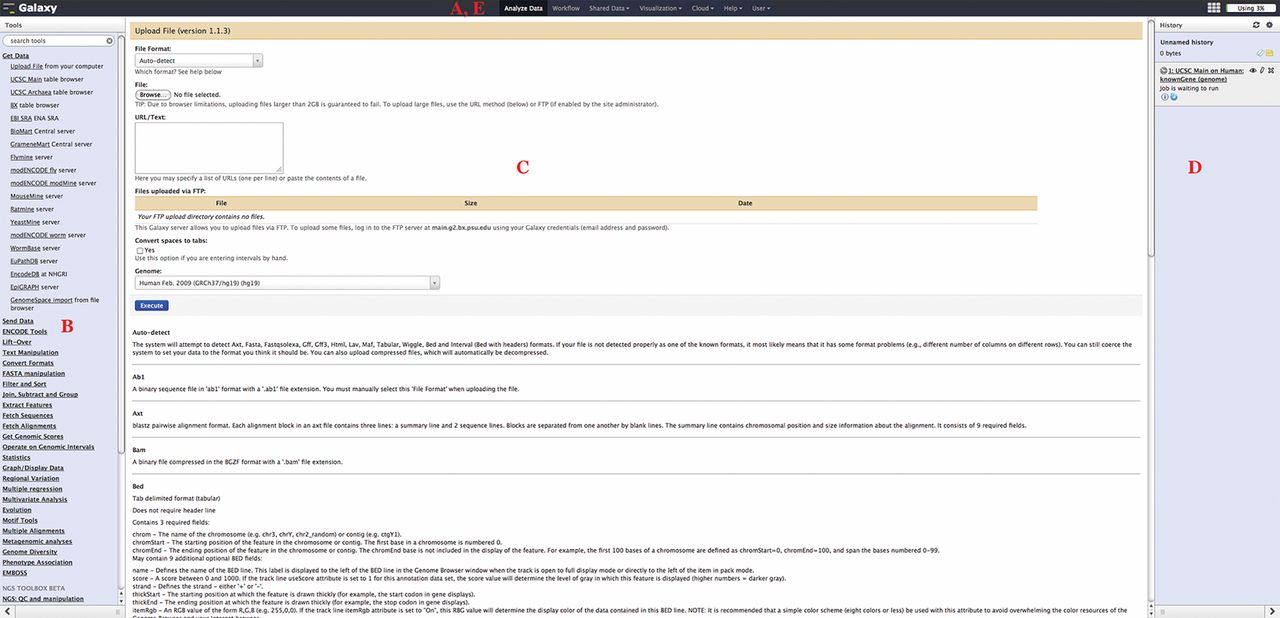1280x618 pixels.
Task: Open the File Format Auto-detect dropdown
Action: tap(198, 60)
